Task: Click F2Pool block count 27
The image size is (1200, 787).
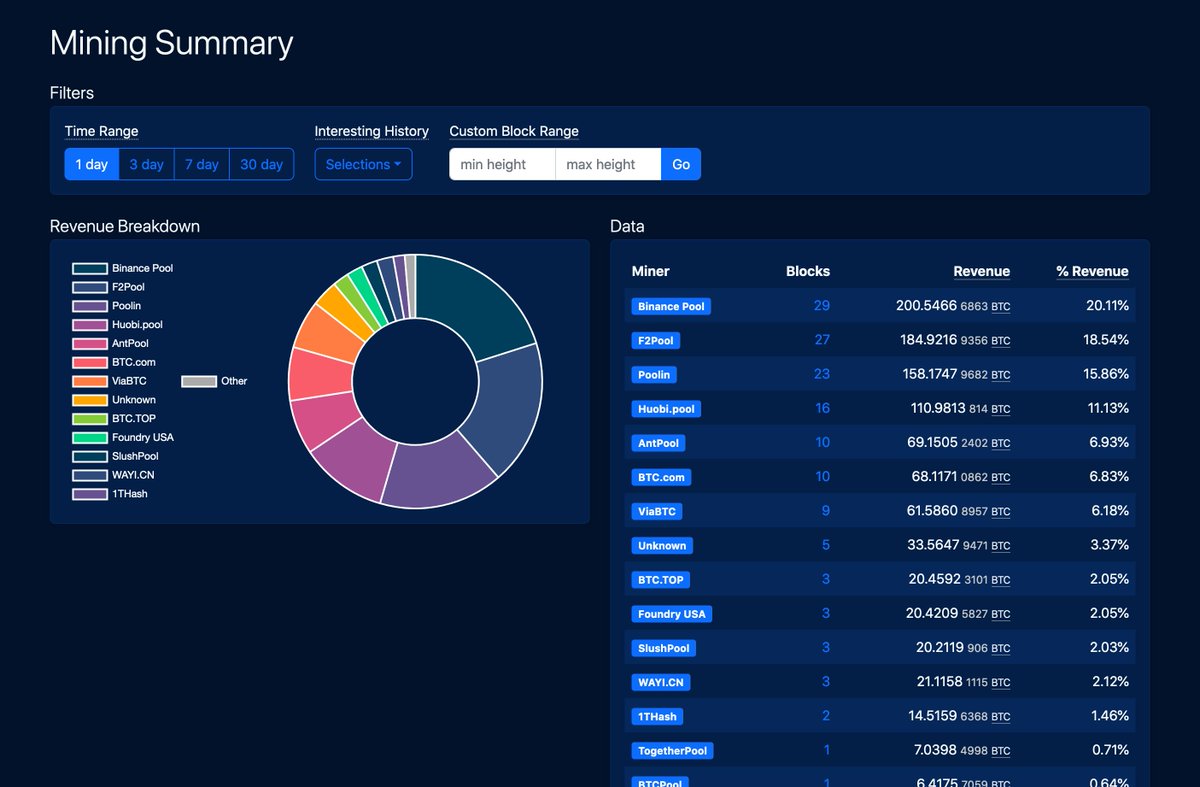Action: click(821, 339)
